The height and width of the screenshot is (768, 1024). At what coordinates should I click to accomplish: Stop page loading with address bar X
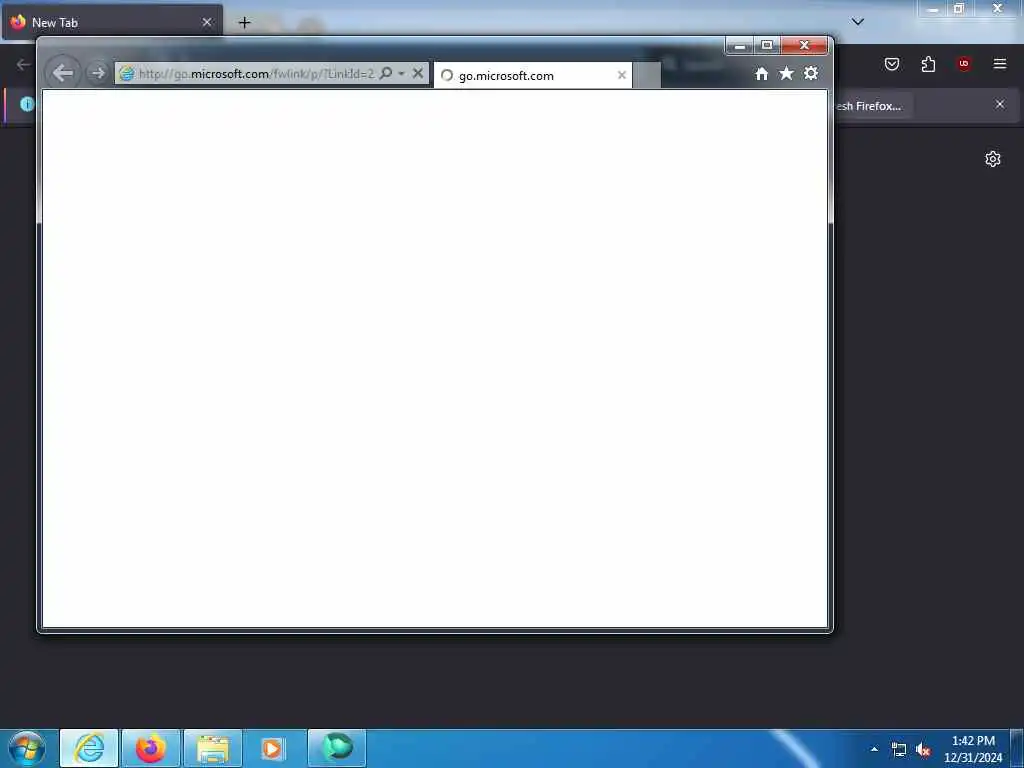pyautogui.click(x=418, y=73)
